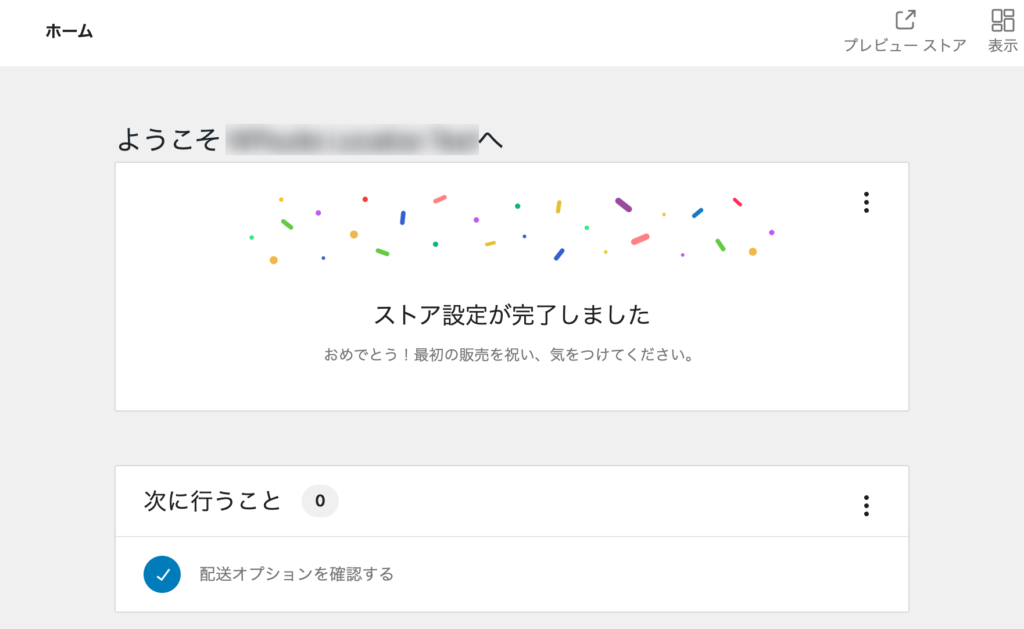Click the ストア設定が完了しました heading
1024x629 pixels.
(x=512, y=315)
